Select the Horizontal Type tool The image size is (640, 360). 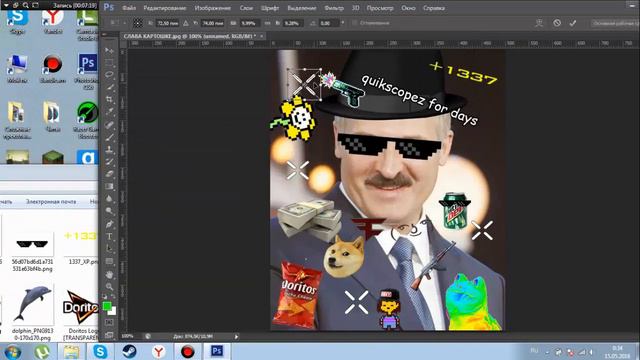(x=109, y=236)
